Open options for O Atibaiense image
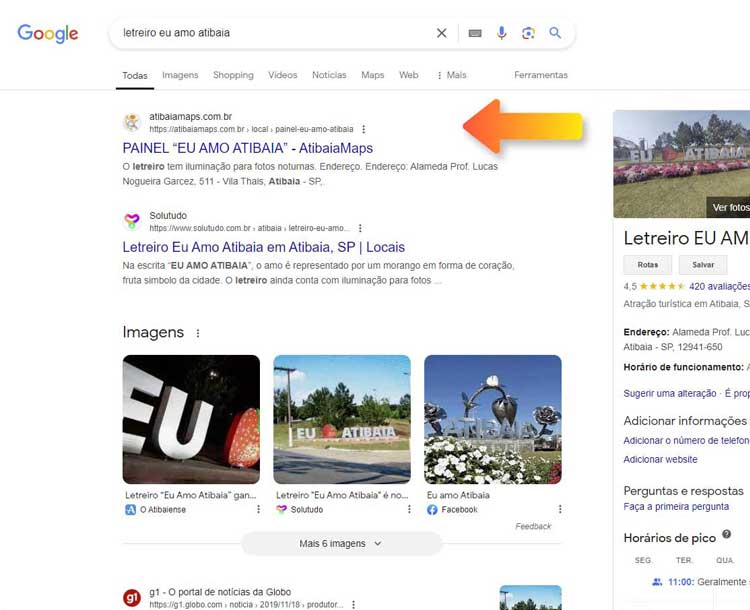750x610 pixels. (258, 509)
